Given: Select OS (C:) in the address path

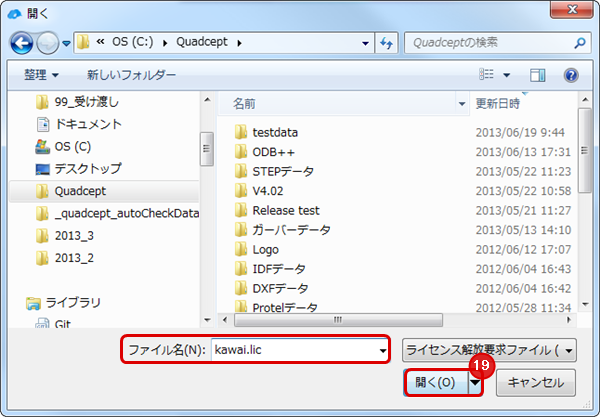Looking at the screenshot, I should (x=132, y=41).
